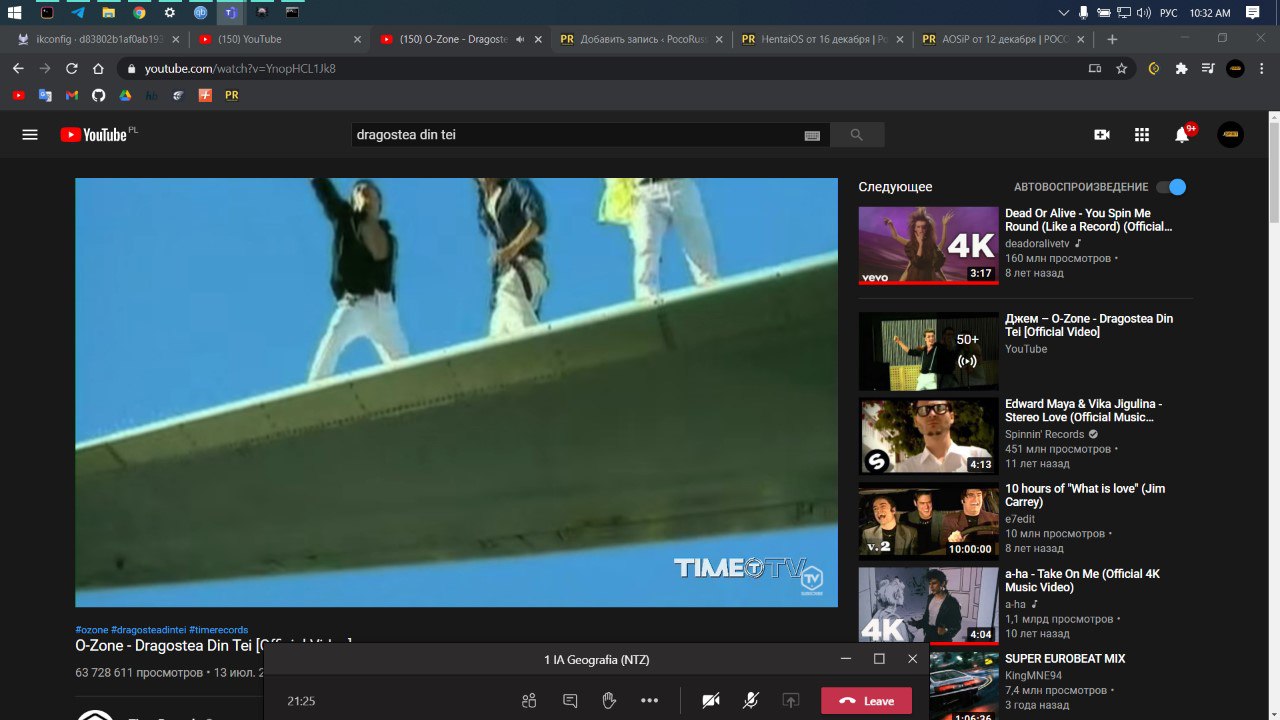This screenshot has width=1280, height=720.
Task: Open the Stereo Love video thumbnail
Action: (929, 436)
